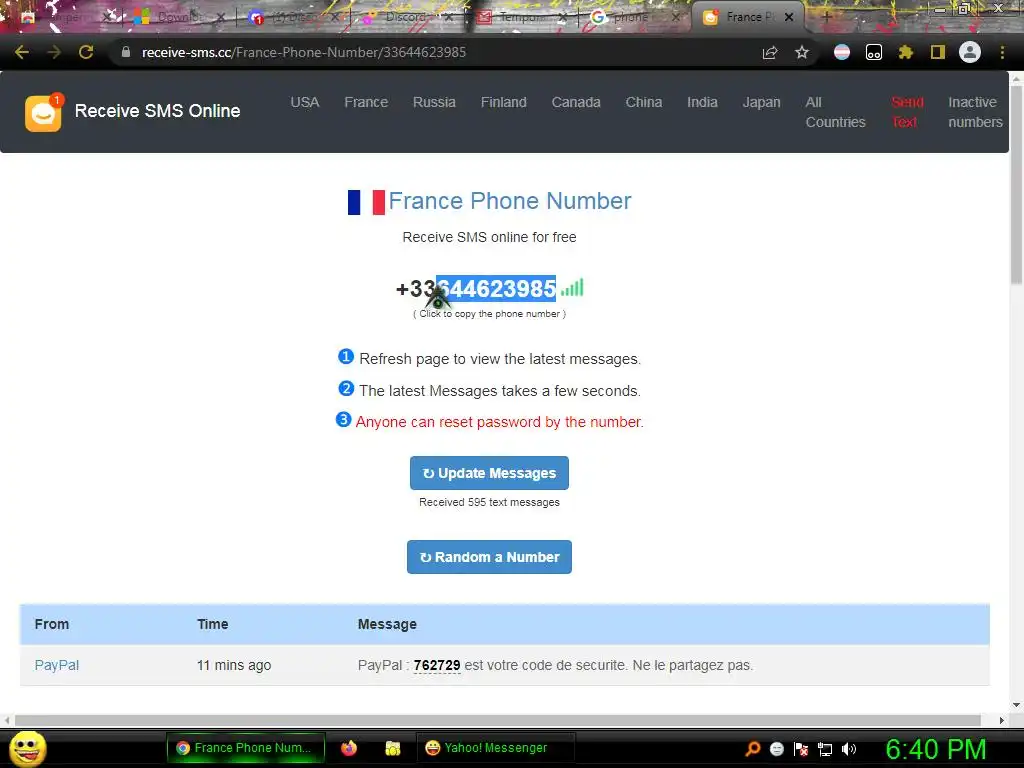This screenshot has height=768, width=1024.
Task: Click Receive SMS Online site title
Action: coord(157,111)
